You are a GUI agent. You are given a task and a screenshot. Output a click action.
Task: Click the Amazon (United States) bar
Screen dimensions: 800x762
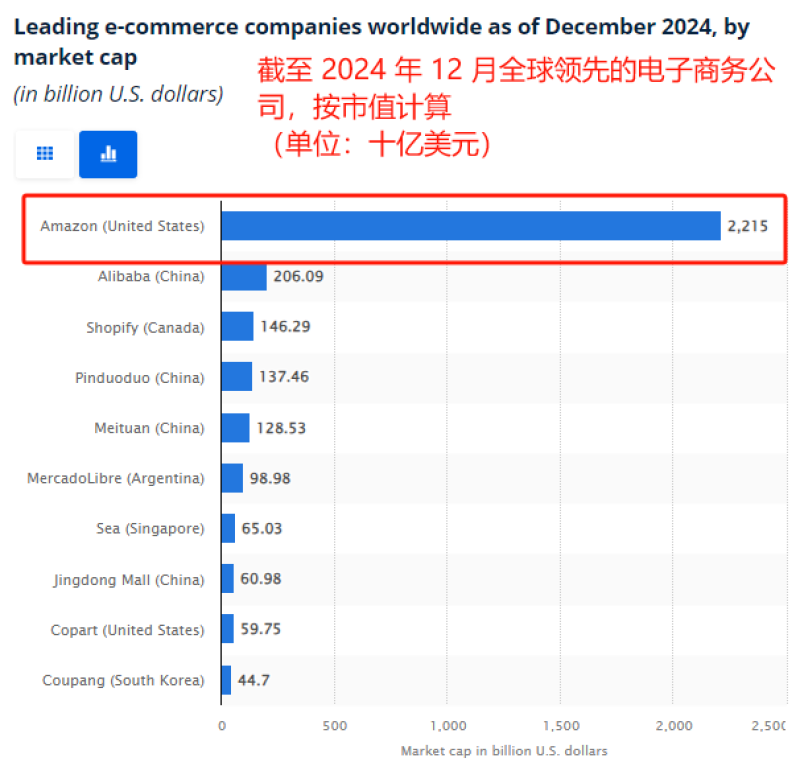471,225
